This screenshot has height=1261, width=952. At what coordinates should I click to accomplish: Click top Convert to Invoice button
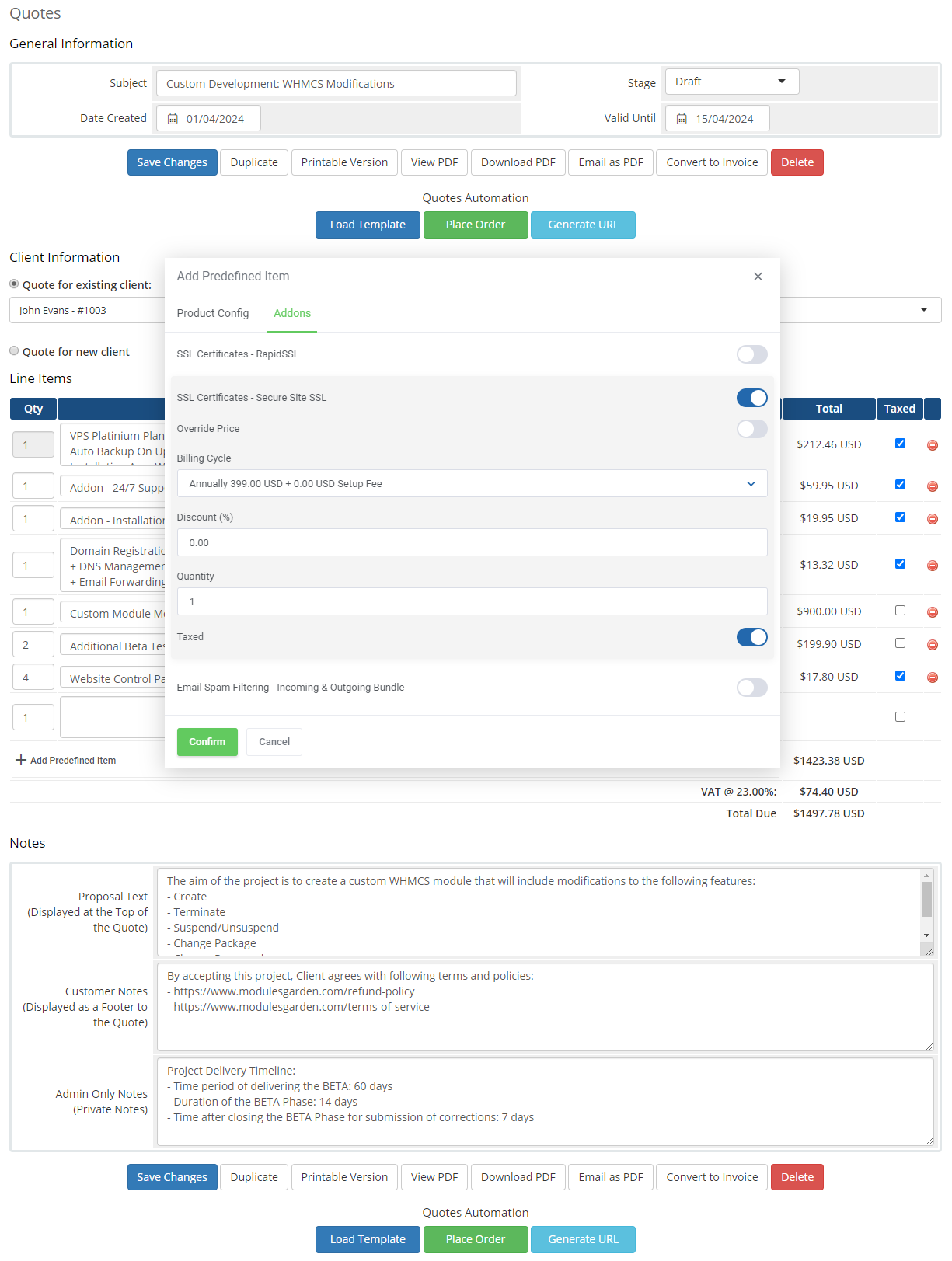click(712, 162)
